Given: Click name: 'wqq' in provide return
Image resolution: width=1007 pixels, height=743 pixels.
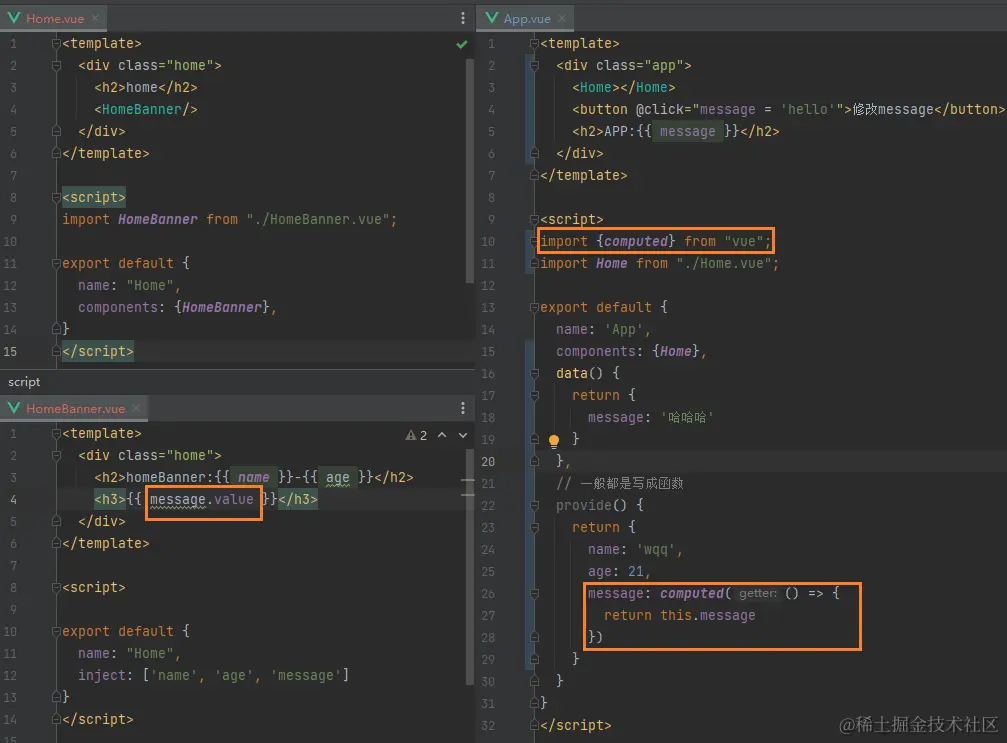Looking at the screenshot, I should 635,550.
